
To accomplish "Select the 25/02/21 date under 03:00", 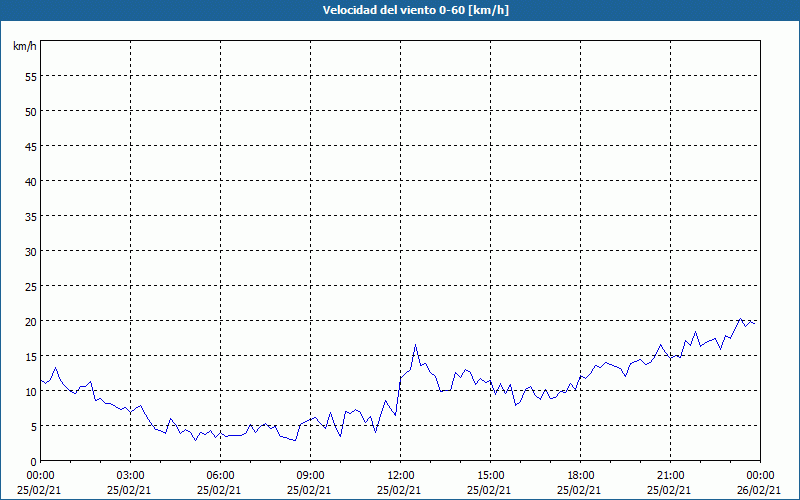I will [129, 490].
